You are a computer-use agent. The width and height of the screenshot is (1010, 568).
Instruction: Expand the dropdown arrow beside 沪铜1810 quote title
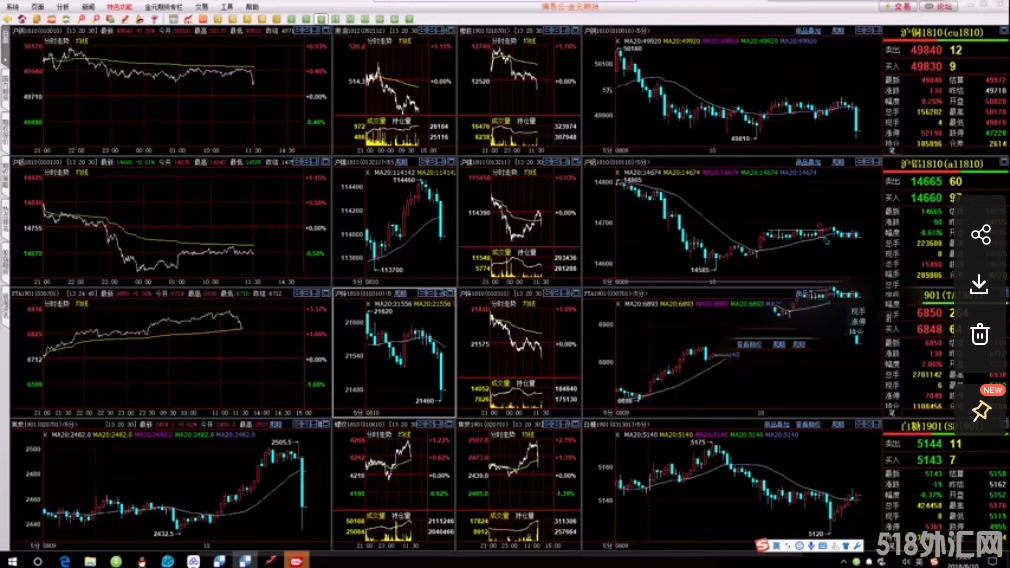(x=1004, y=31)
